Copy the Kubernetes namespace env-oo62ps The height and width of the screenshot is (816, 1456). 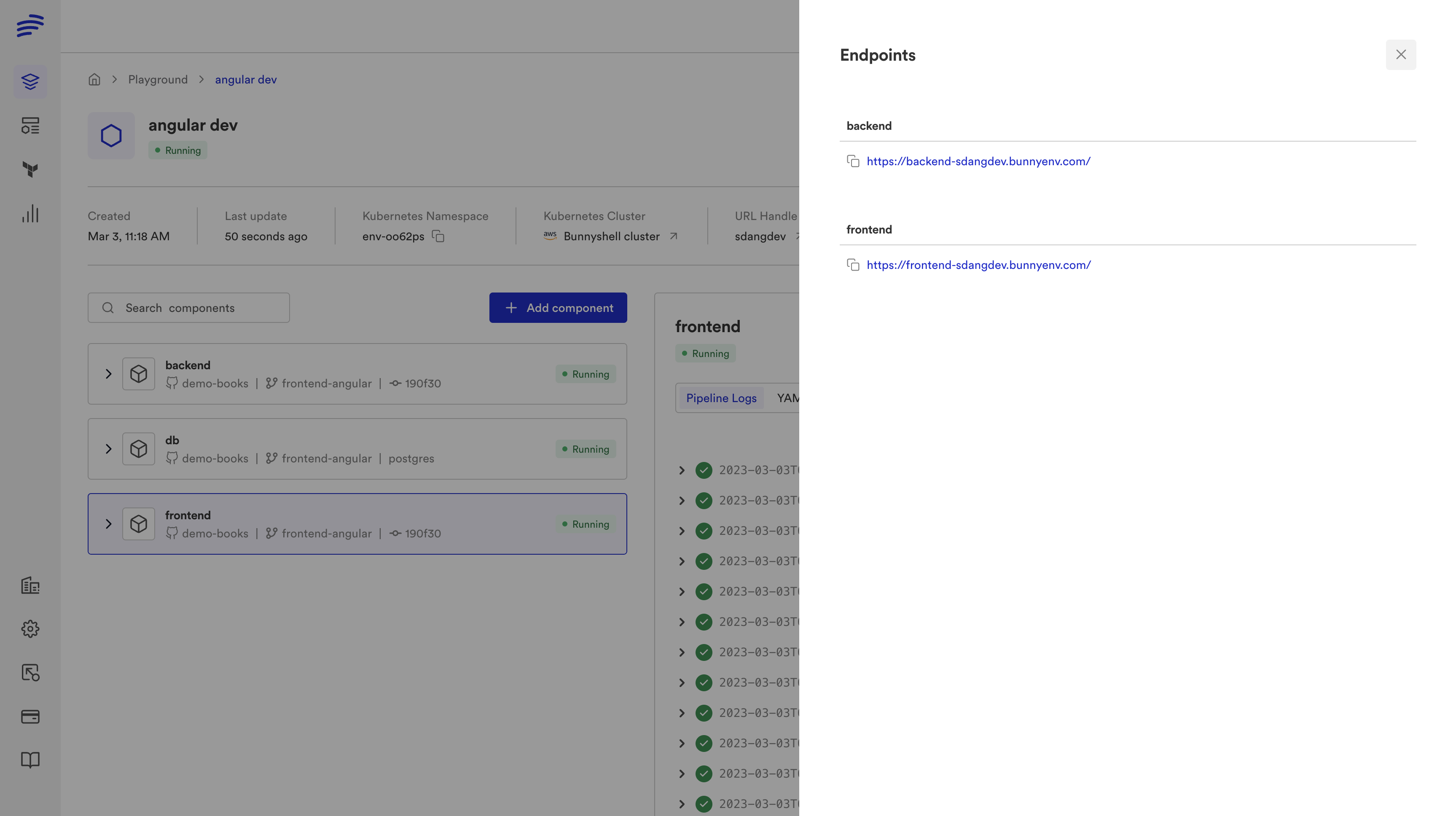[438, 236]
